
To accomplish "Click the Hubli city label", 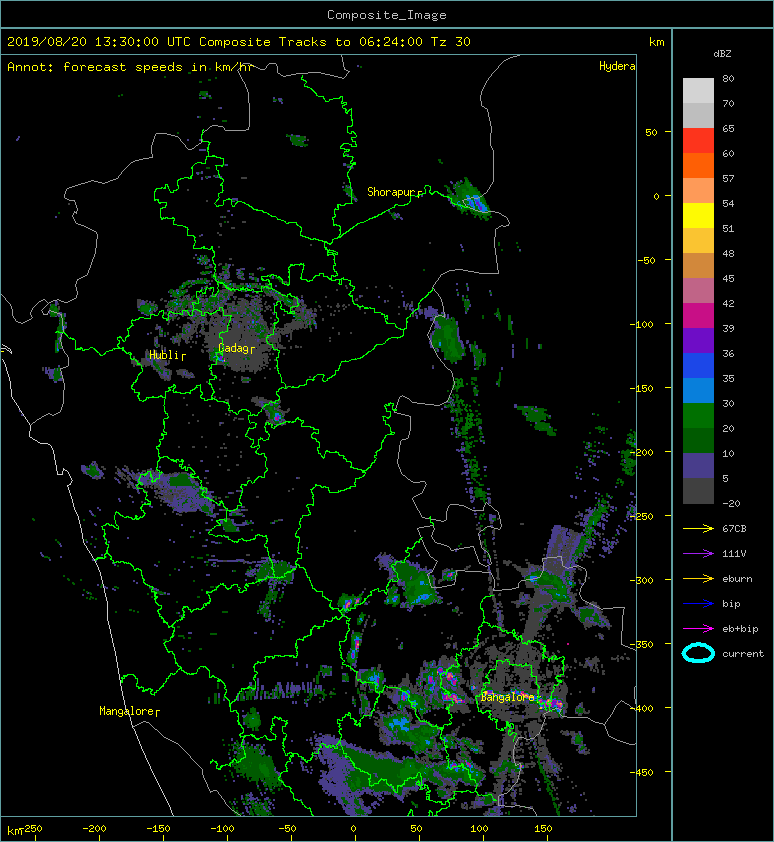I will pyautogui.click(x=164, y=355).
